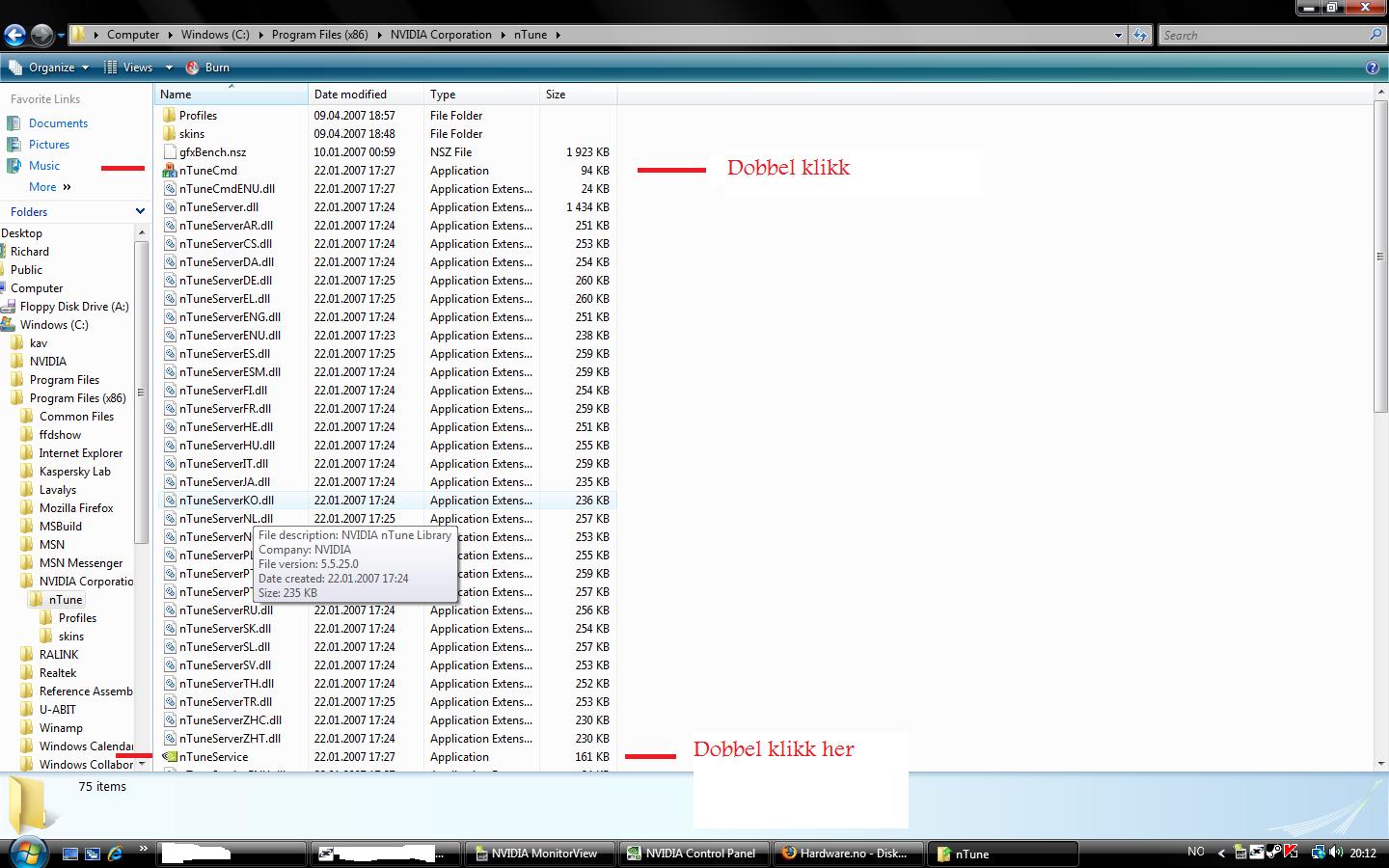Select nTuneCmdENU.dll file
This screenshot has height=868, width=1389.
coord(227,189)
